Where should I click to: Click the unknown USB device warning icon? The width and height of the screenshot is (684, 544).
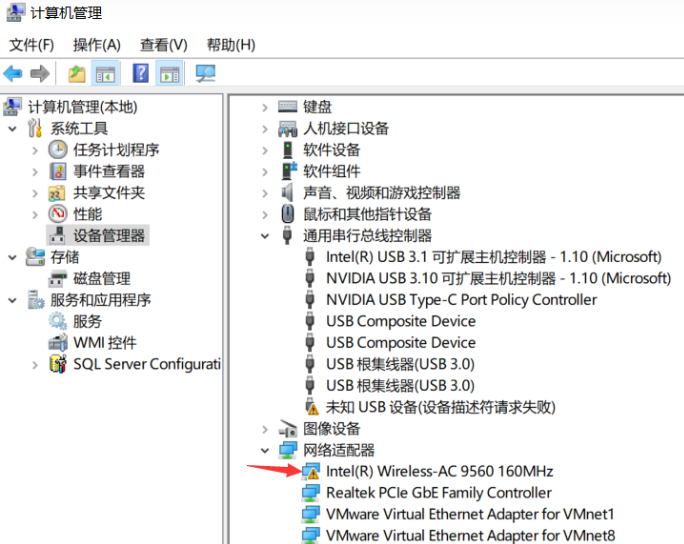[x=311, y=407]
